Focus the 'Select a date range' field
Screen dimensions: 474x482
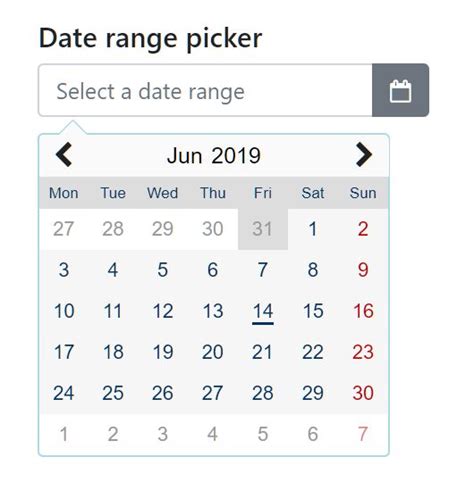click(x=205, y=90)
